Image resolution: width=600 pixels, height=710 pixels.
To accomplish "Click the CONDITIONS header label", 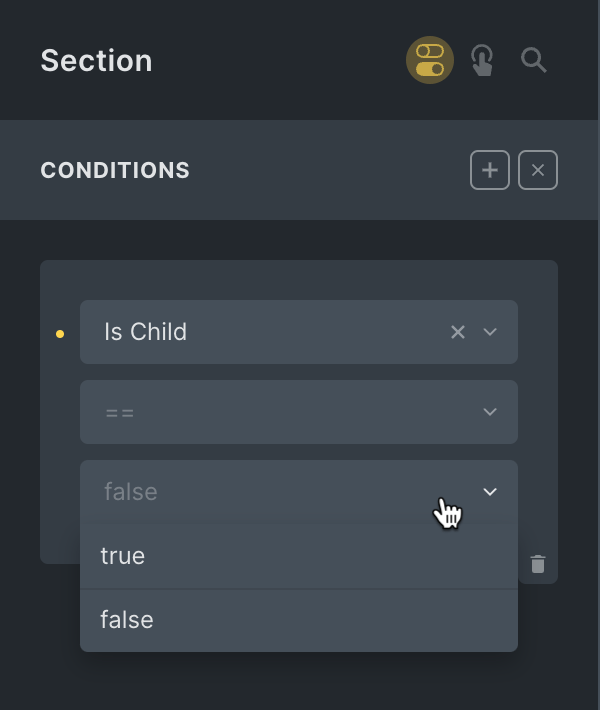I will [115, 170].
